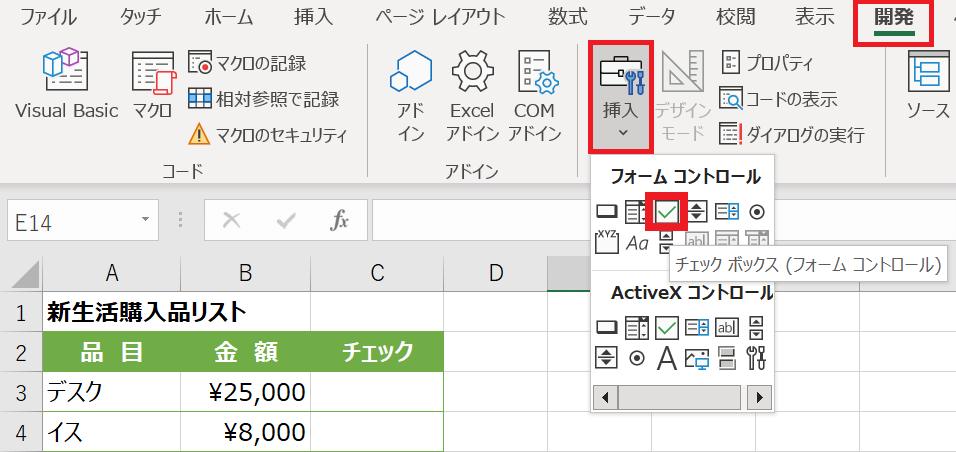Expand the 挿入 (Insert) controls dropdown

[x=621, y=131]
